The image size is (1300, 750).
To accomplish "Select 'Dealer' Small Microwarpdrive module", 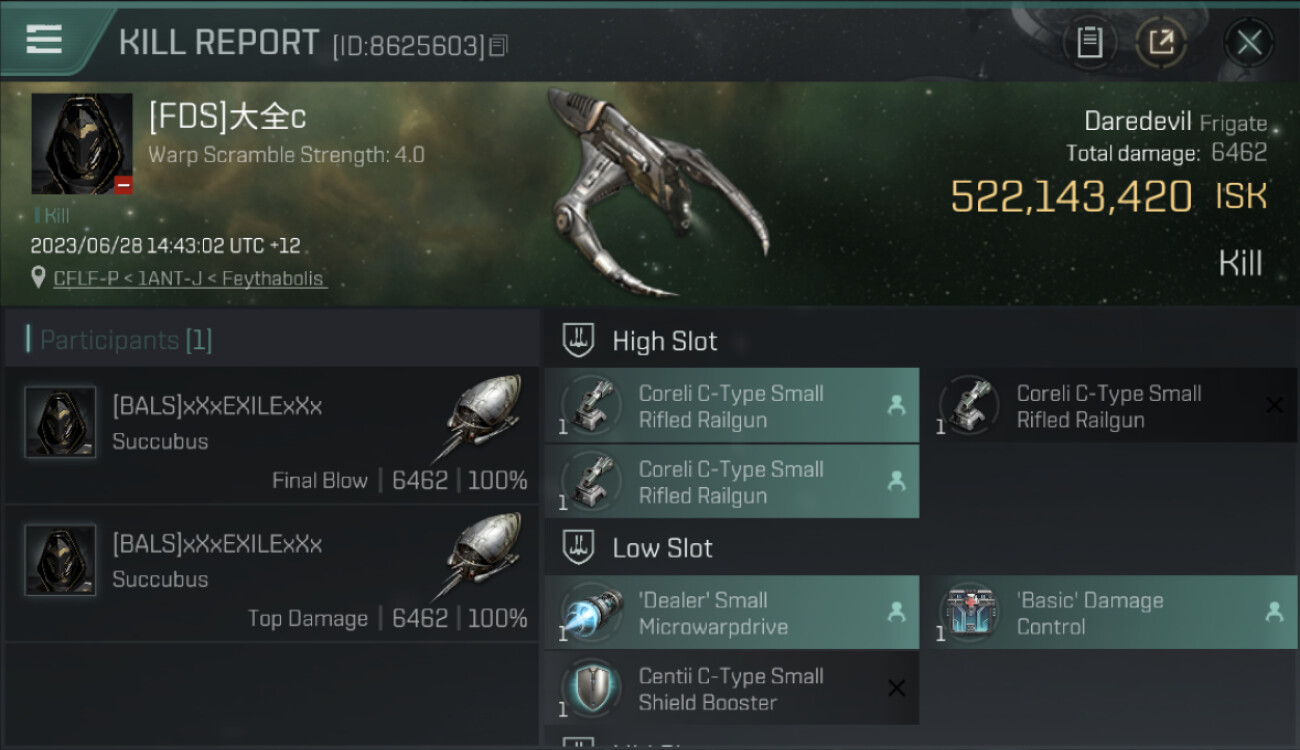I will click(x=731, y=613).
